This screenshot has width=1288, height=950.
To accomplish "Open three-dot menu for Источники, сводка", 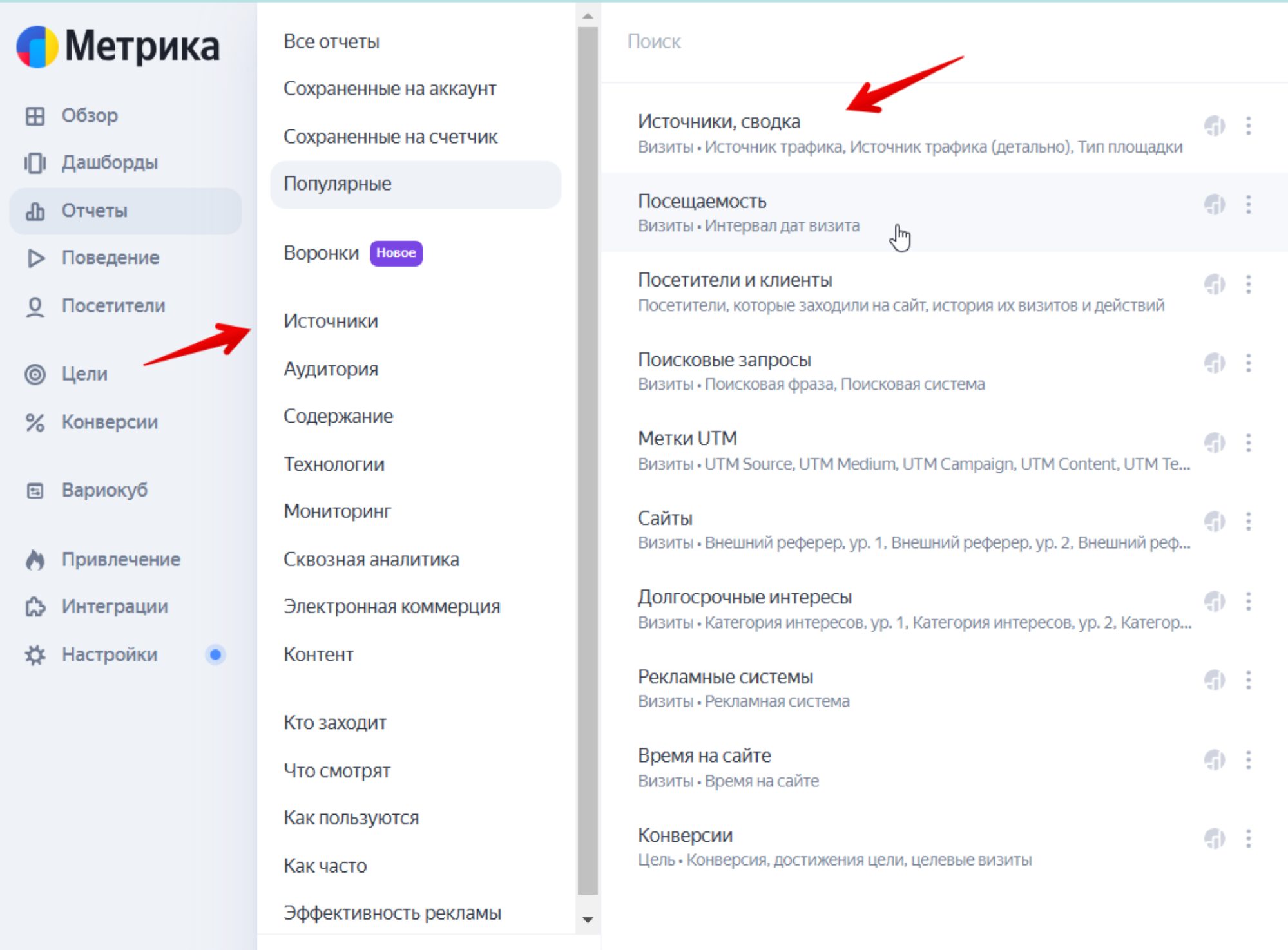I will coord(1249,126).
